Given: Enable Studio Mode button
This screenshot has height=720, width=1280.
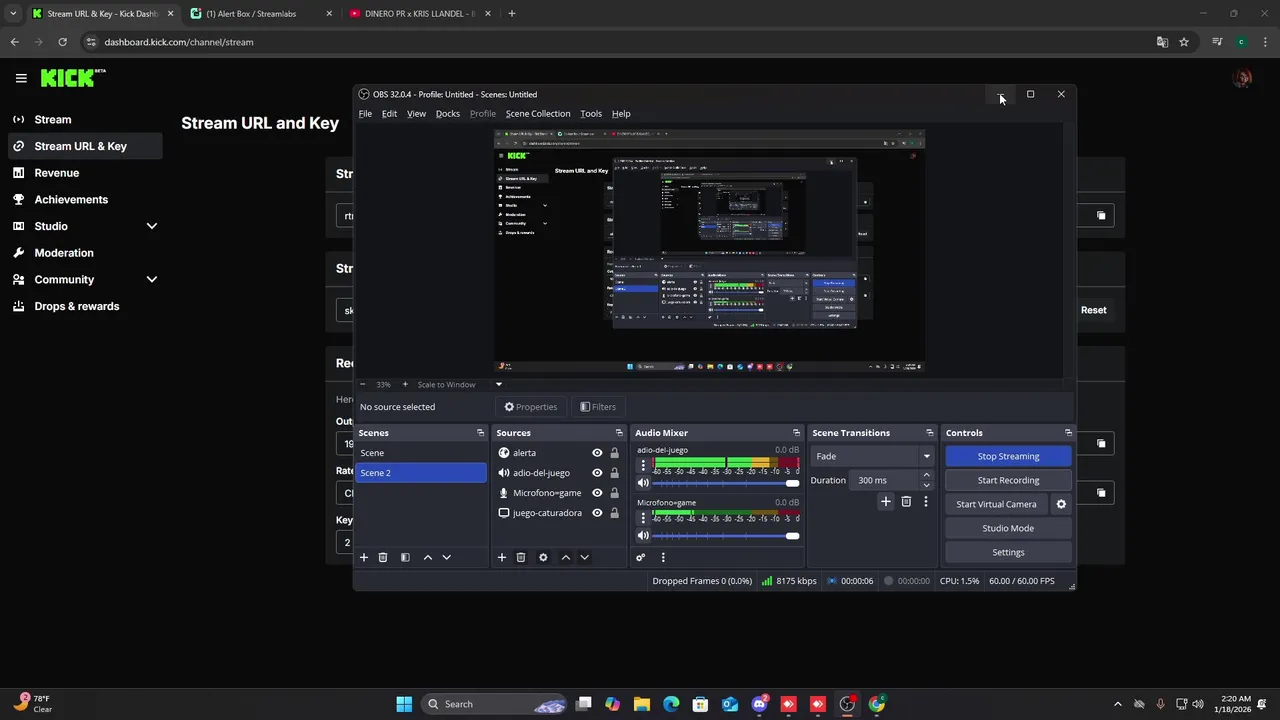Looking at the screenshot, I should click(1008, 528).
